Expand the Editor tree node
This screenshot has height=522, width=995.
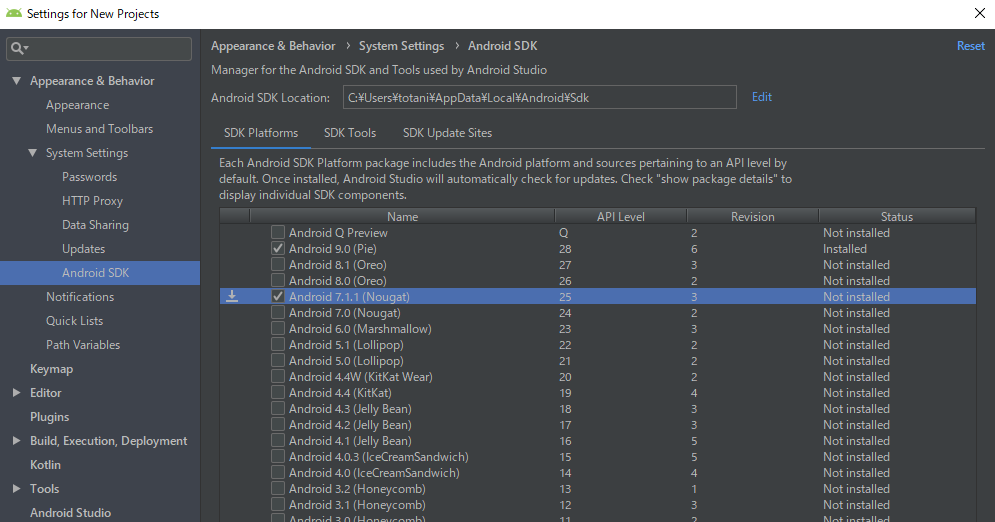[x=16, y=393]
